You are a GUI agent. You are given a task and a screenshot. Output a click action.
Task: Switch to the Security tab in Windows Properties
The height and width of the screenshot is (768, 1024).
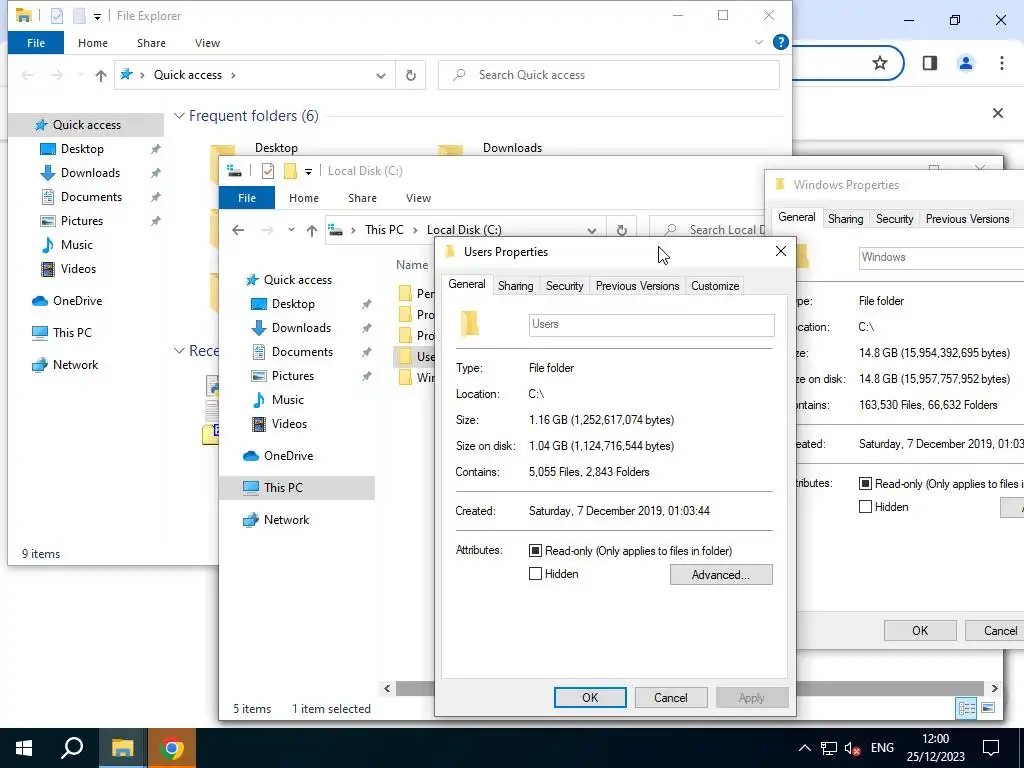click(x=894, y=219)
